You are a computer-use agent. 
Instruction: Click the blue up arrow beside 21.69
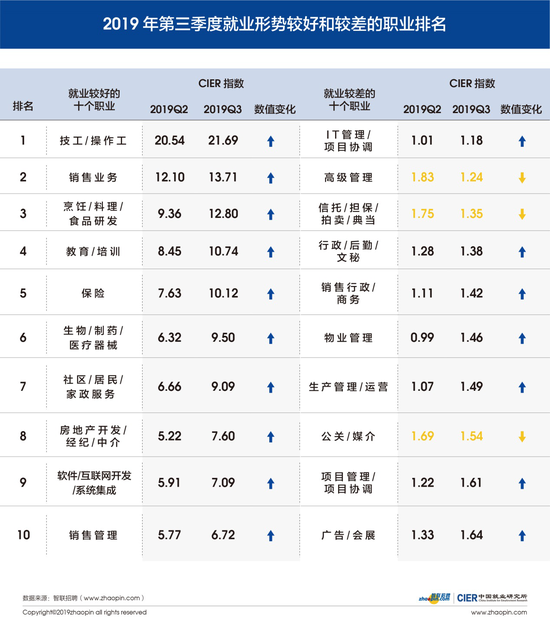[271, 141]
